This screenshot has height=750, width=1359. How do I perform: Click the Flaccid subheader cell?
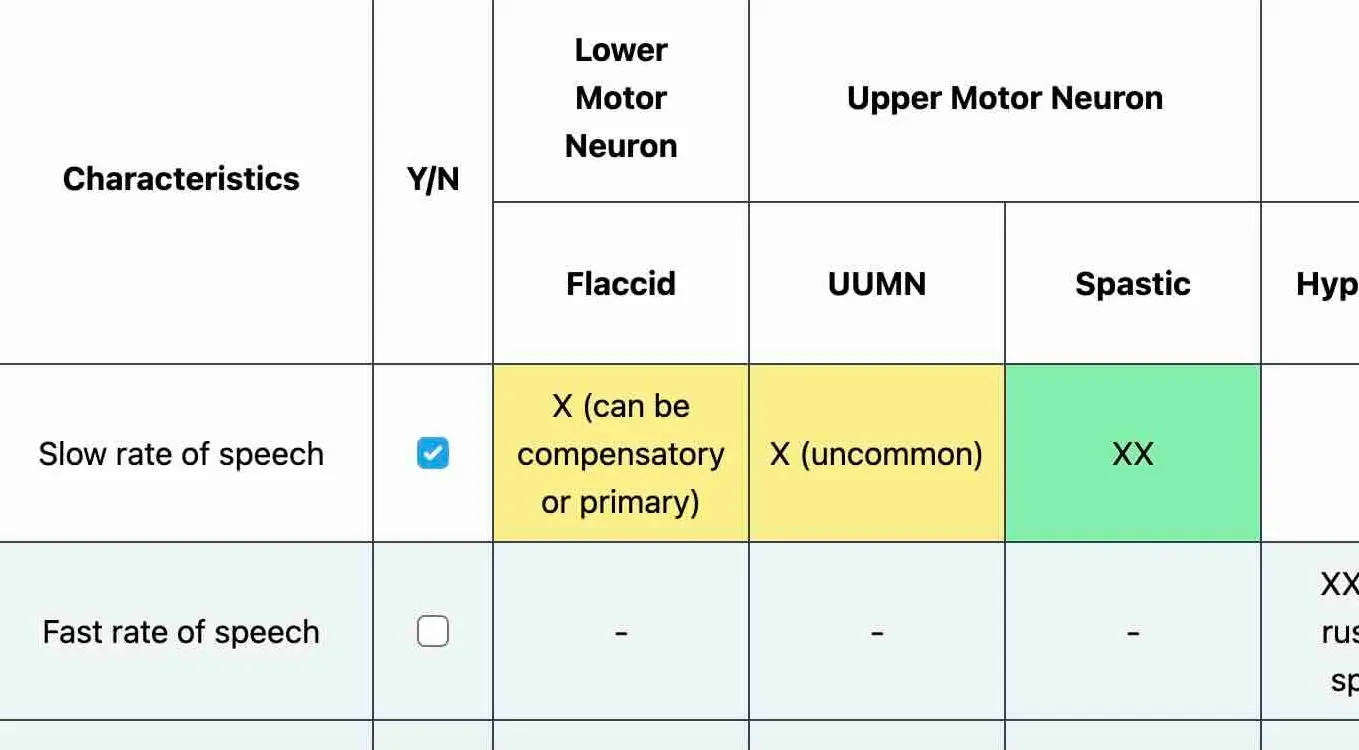621,284
